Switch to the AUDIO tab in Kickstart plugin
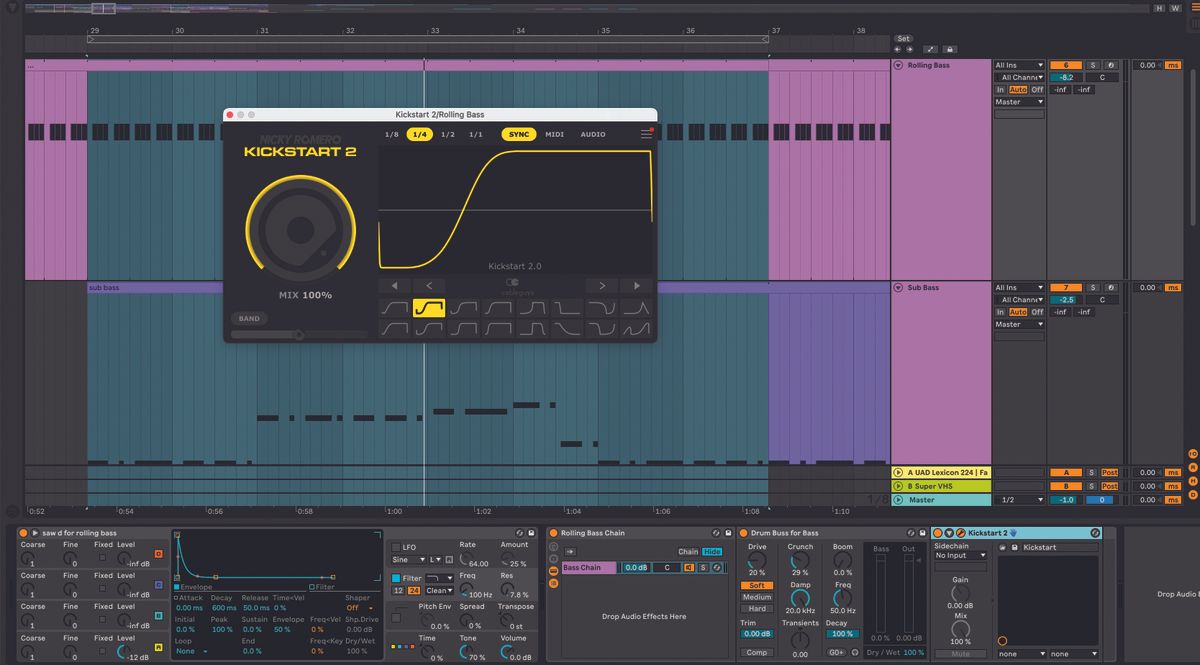Screen dimensions: 1200x665 pyautogui.click(x=594, y=134)
